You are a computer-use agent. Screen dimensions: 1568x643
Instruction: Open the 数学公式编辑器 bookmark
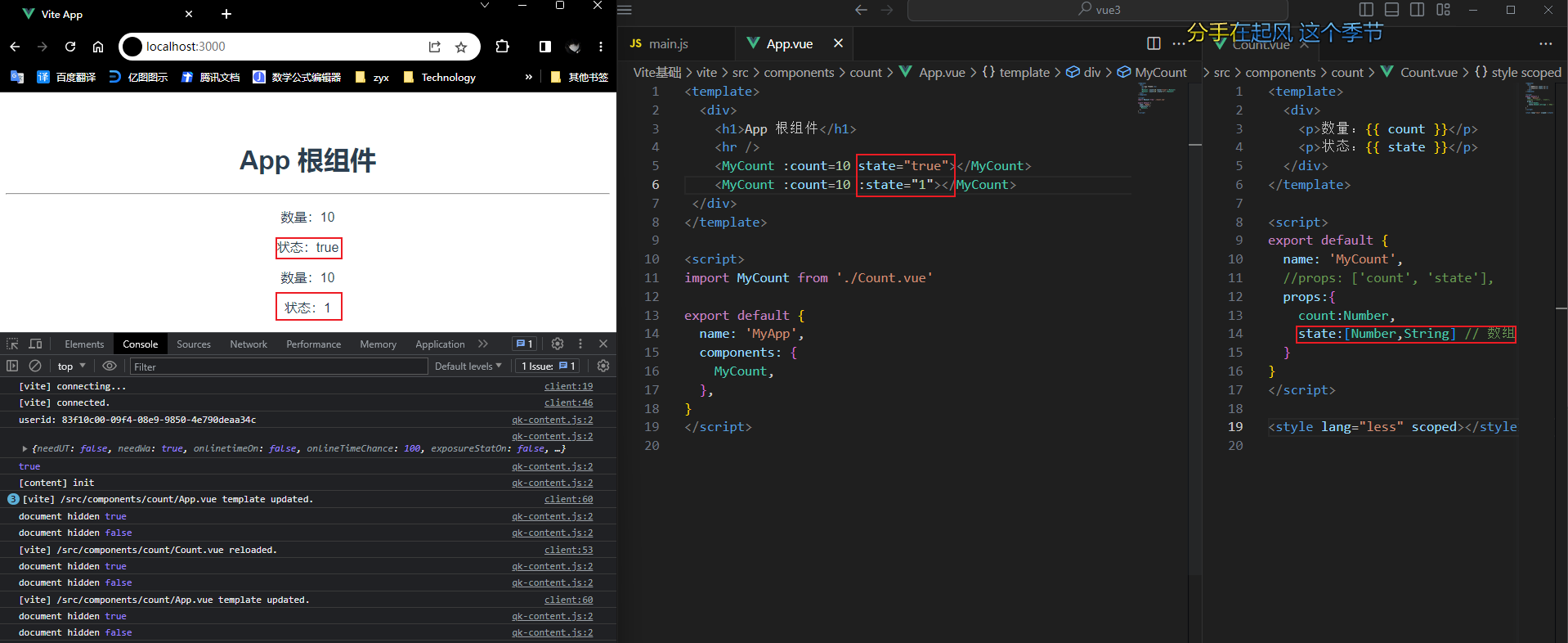297,77
